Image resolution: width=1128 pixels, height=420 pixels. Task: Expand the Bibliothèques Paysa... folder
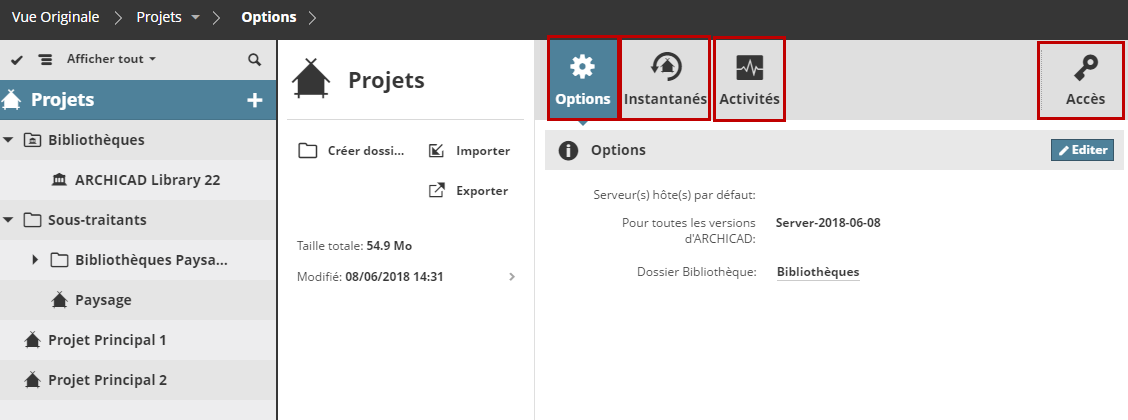click(x=35, y=260)
